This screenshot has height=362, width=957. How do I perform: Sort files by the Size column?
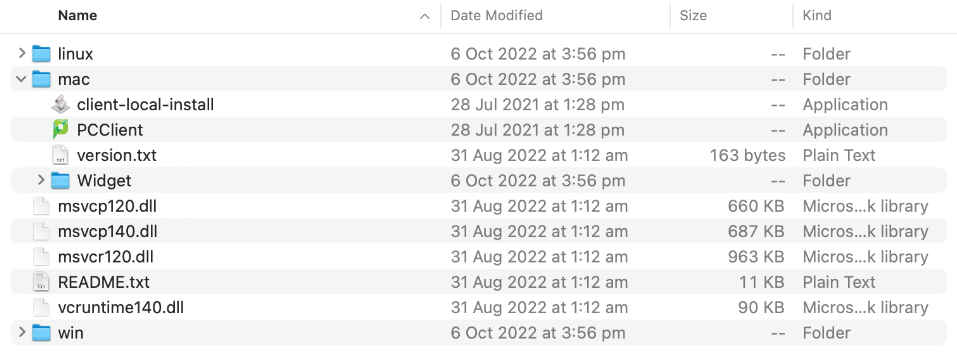(x=693, y=15)
